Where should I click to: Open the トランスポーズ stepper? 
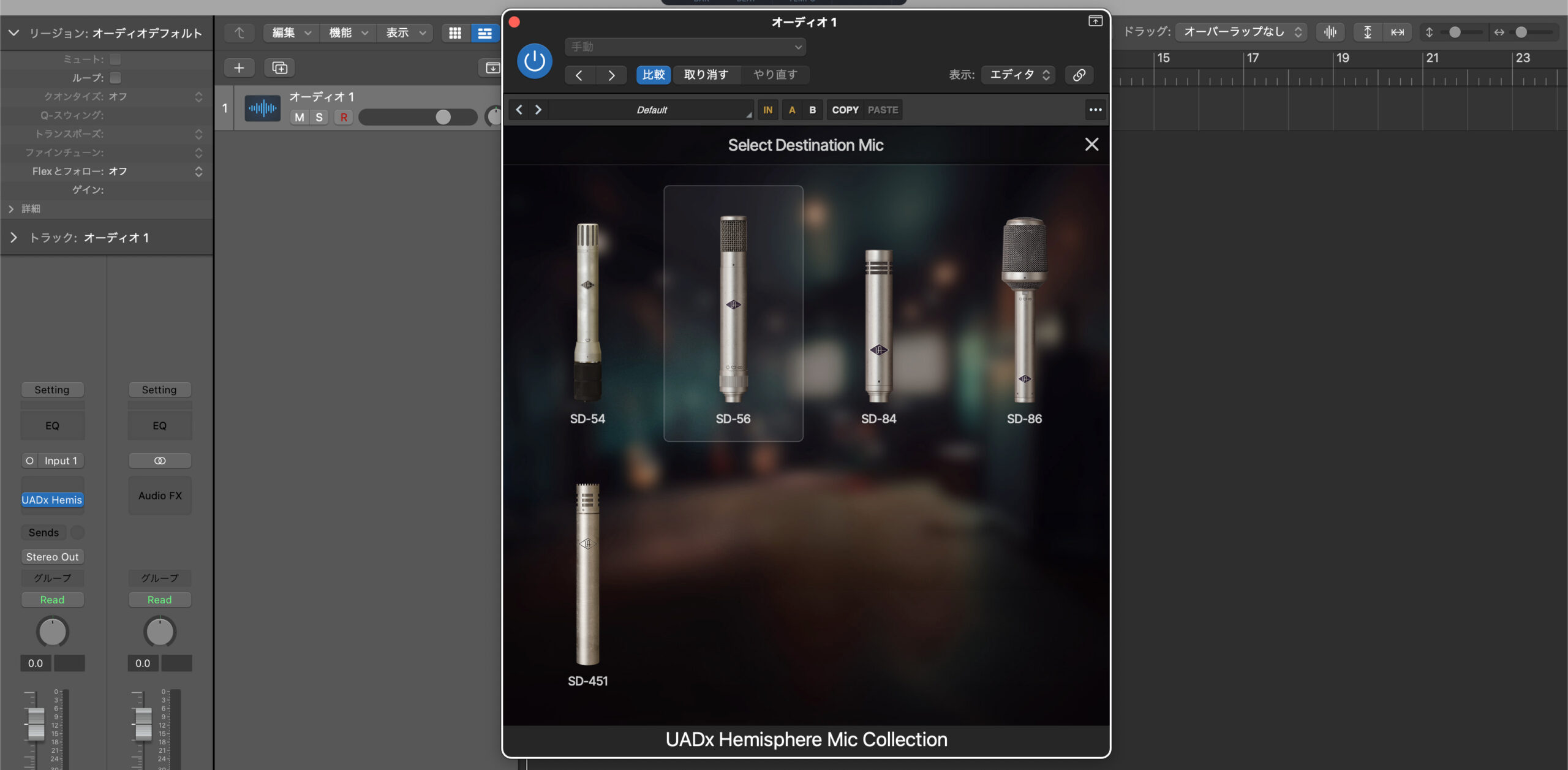tap(198, 134)
